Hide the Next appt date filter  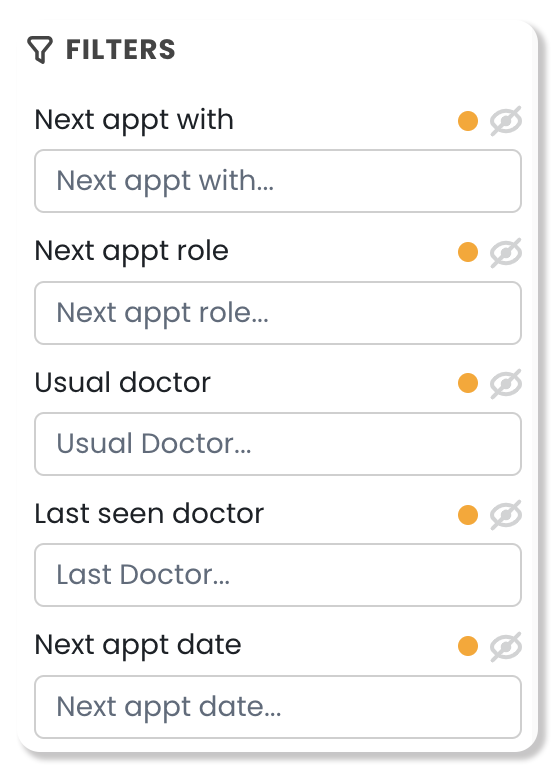(506, 646)
